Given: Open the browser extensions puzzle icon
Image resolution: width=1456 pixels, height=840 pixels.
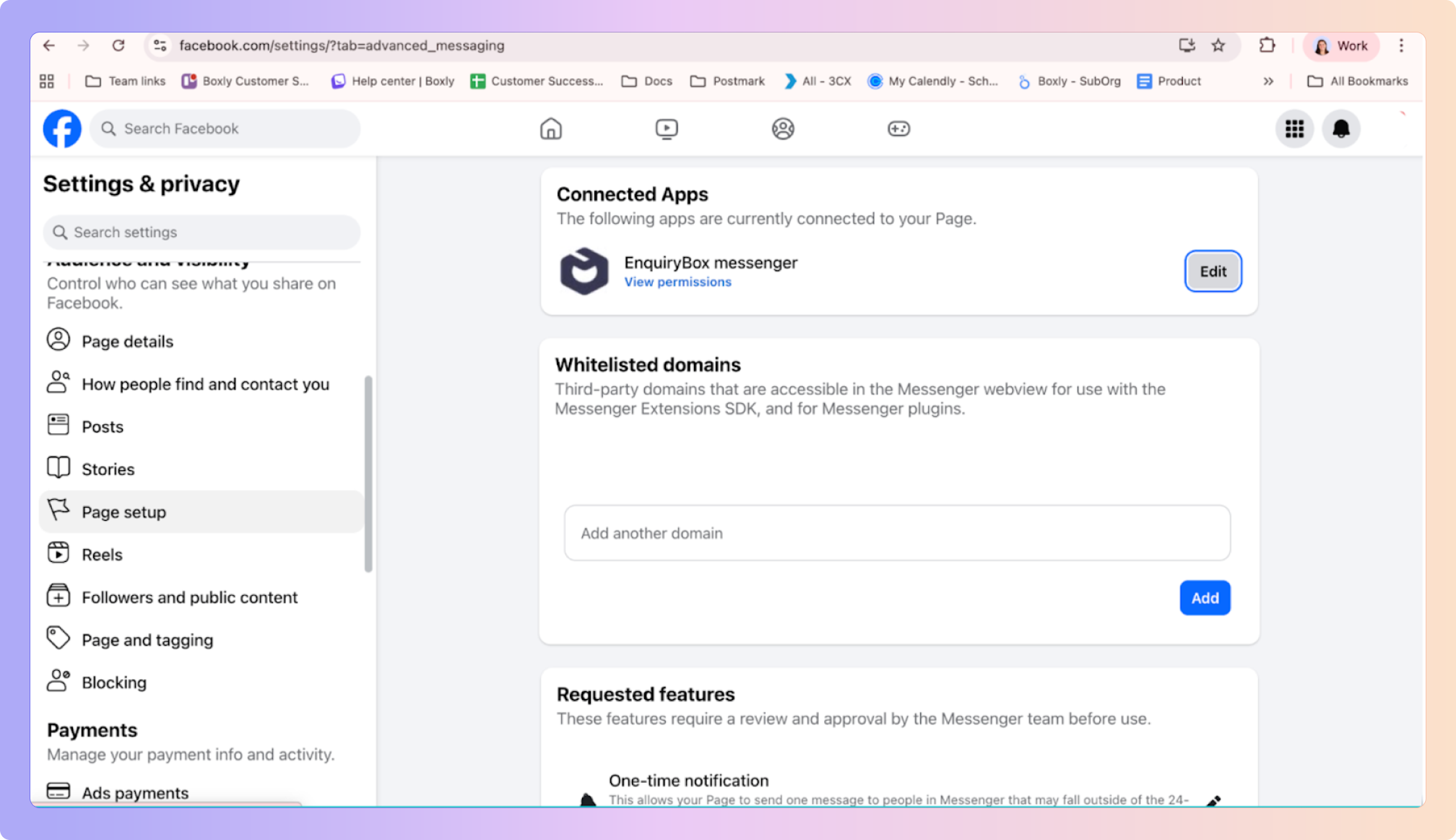Looking at the screenshot, I should click(x=1267, y=46).
